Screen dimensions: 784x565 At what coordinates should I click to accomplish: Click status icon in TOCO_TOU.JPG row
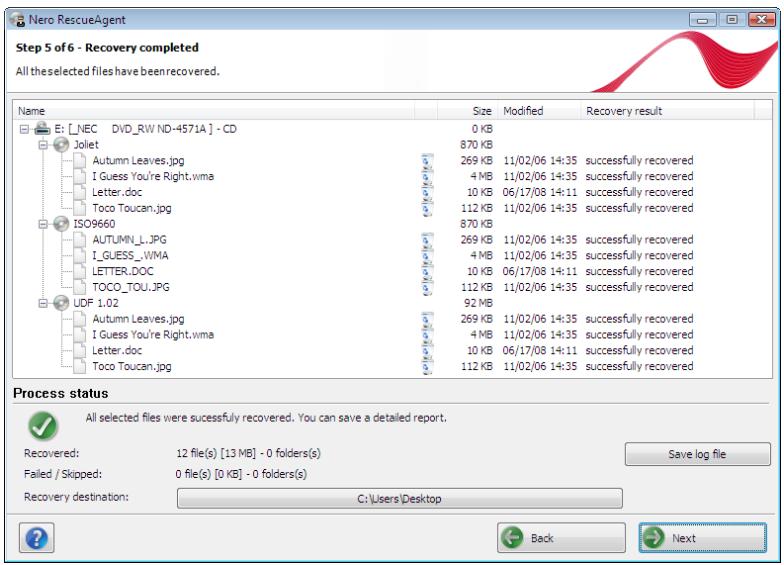click(427, 288)
